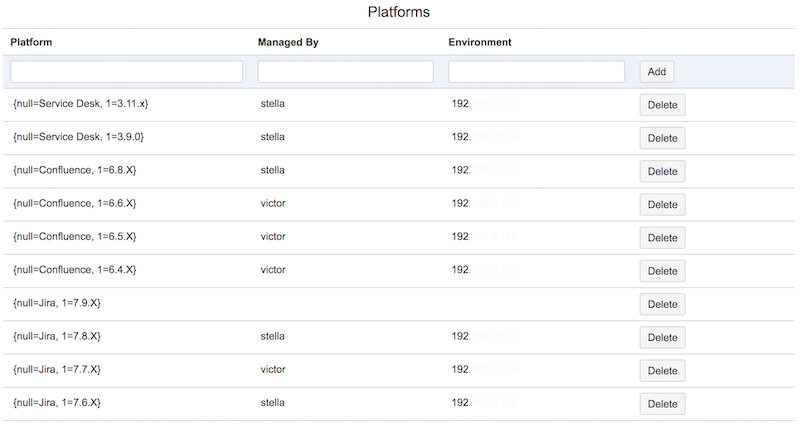Delete the Jira 7.9.X row
Viewport: 800px width, 429px height.
pyautogui.click(x=662, y=304)
